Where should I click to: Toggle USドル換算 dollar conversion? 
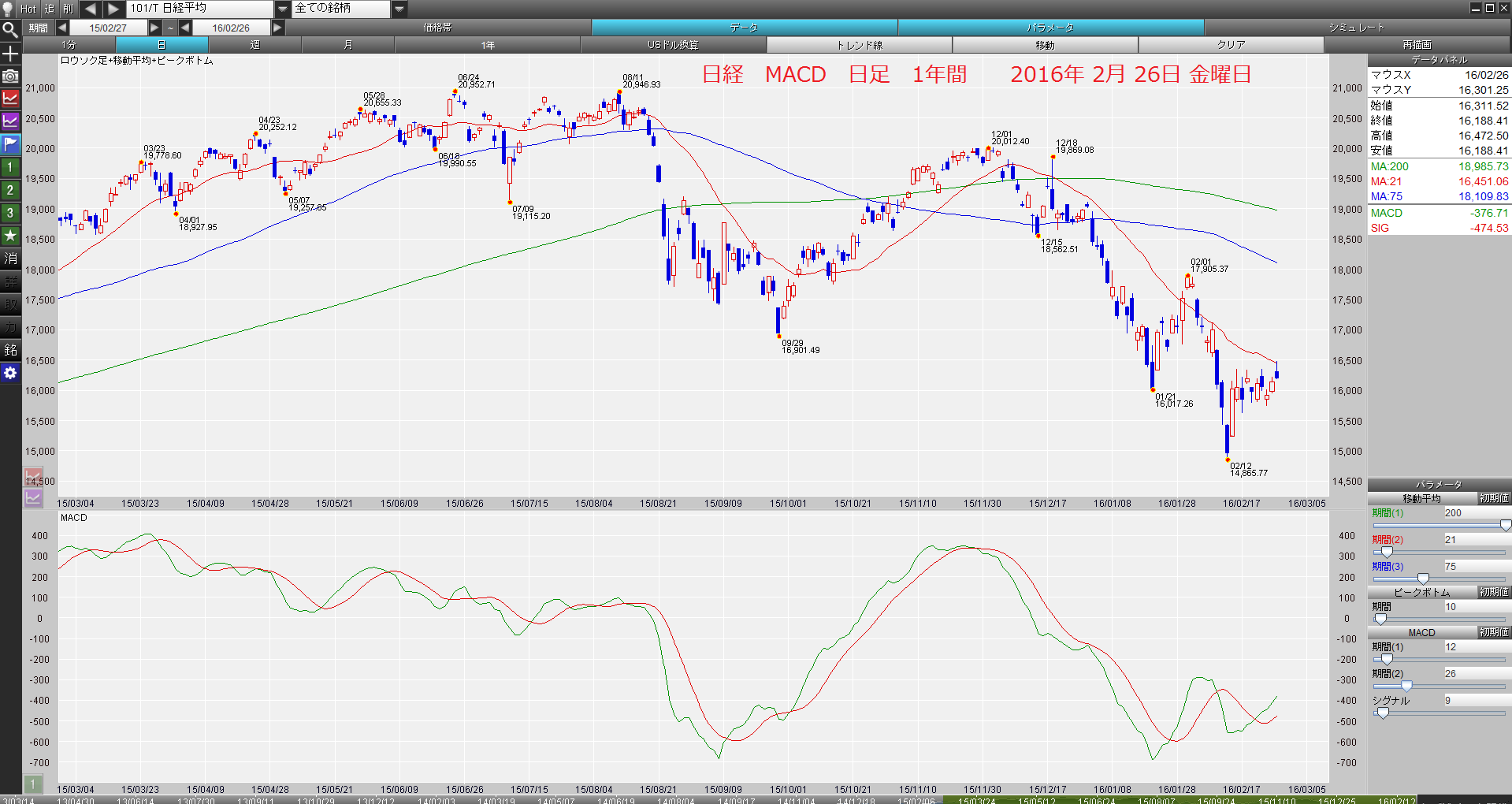(x=673, y=45)
